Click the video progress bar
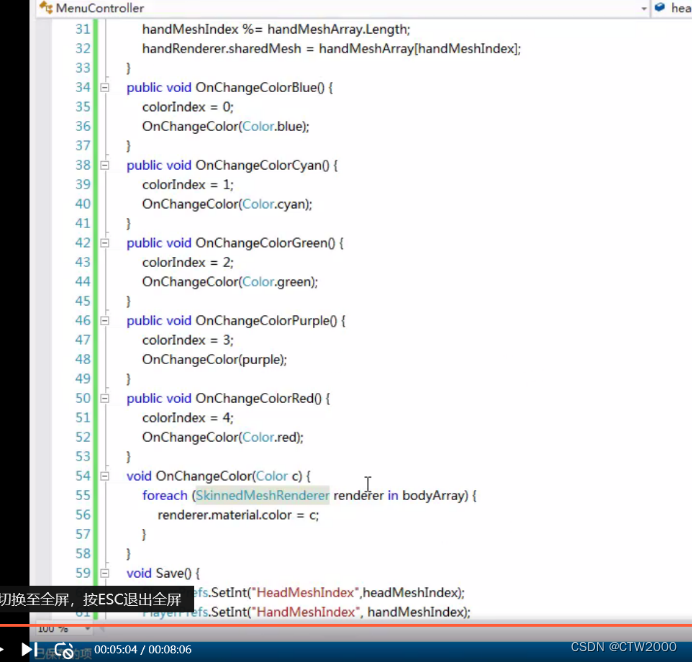The width and height of the screenshot is (693, 662). click(346, 625)
